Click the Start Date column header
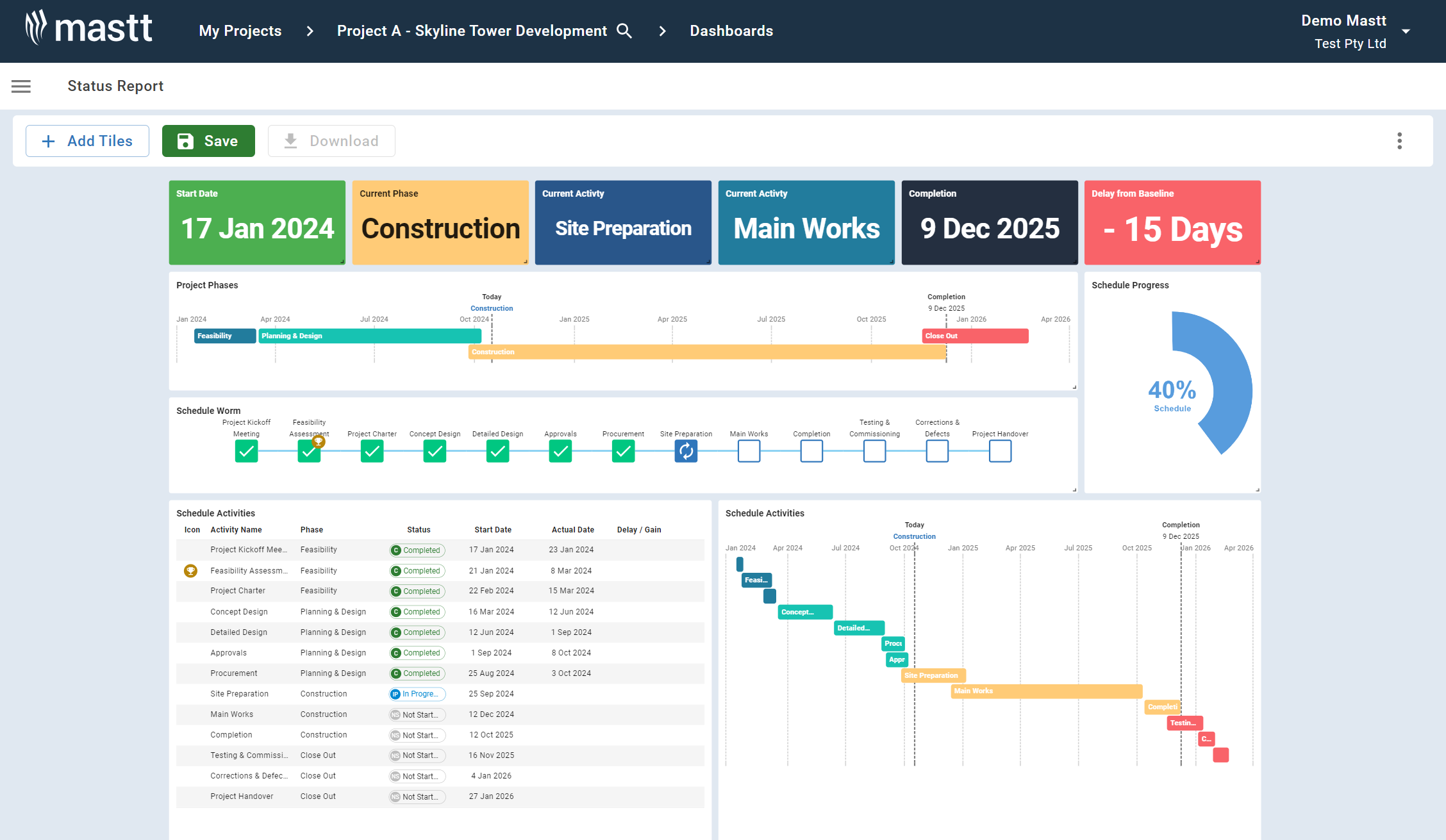This screenshot has width=1446, height=840. tap(493, 530)
